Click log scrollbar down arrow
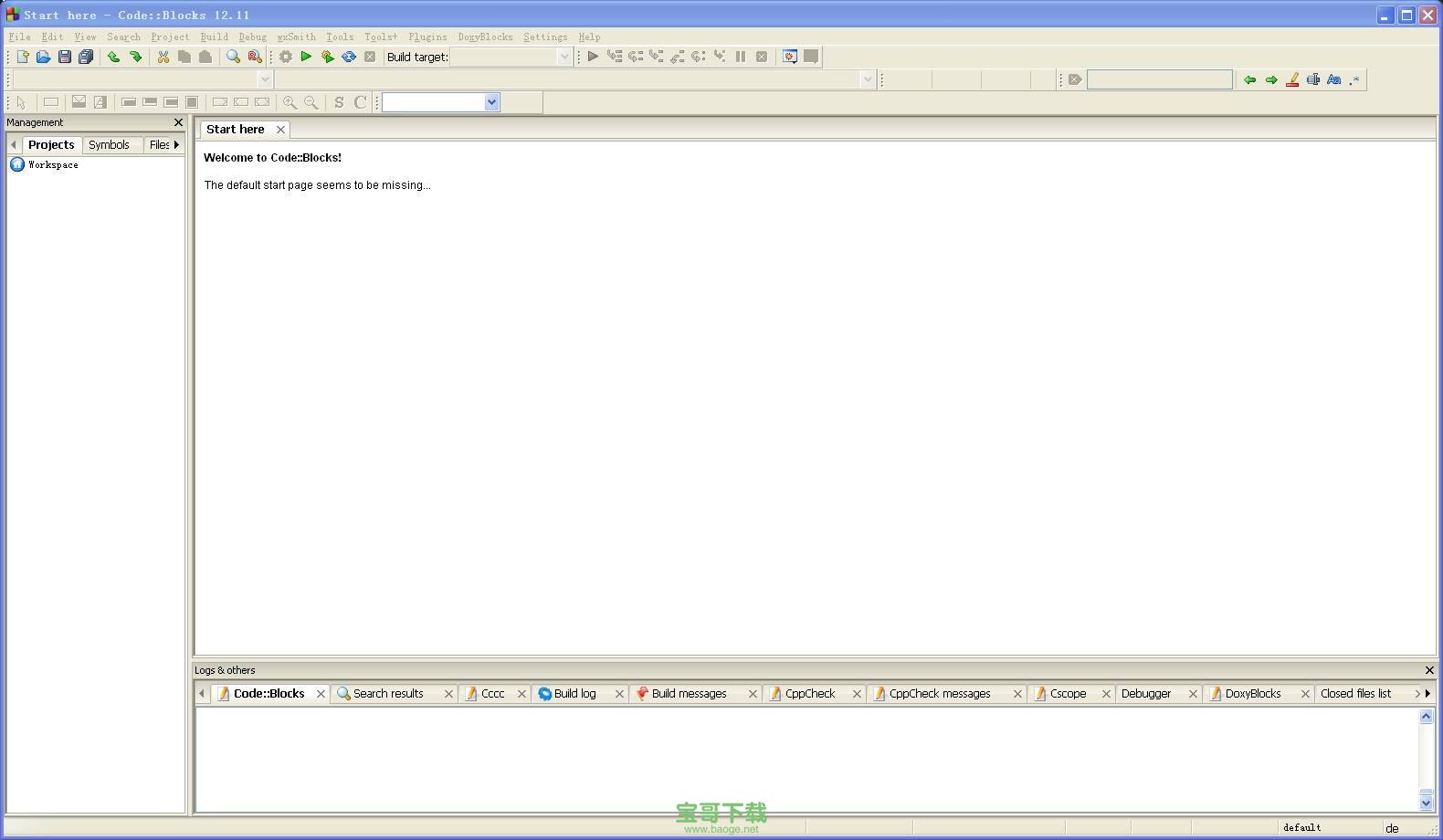Viewport: 1443px width, 840px height. [x=1426, y=803]
